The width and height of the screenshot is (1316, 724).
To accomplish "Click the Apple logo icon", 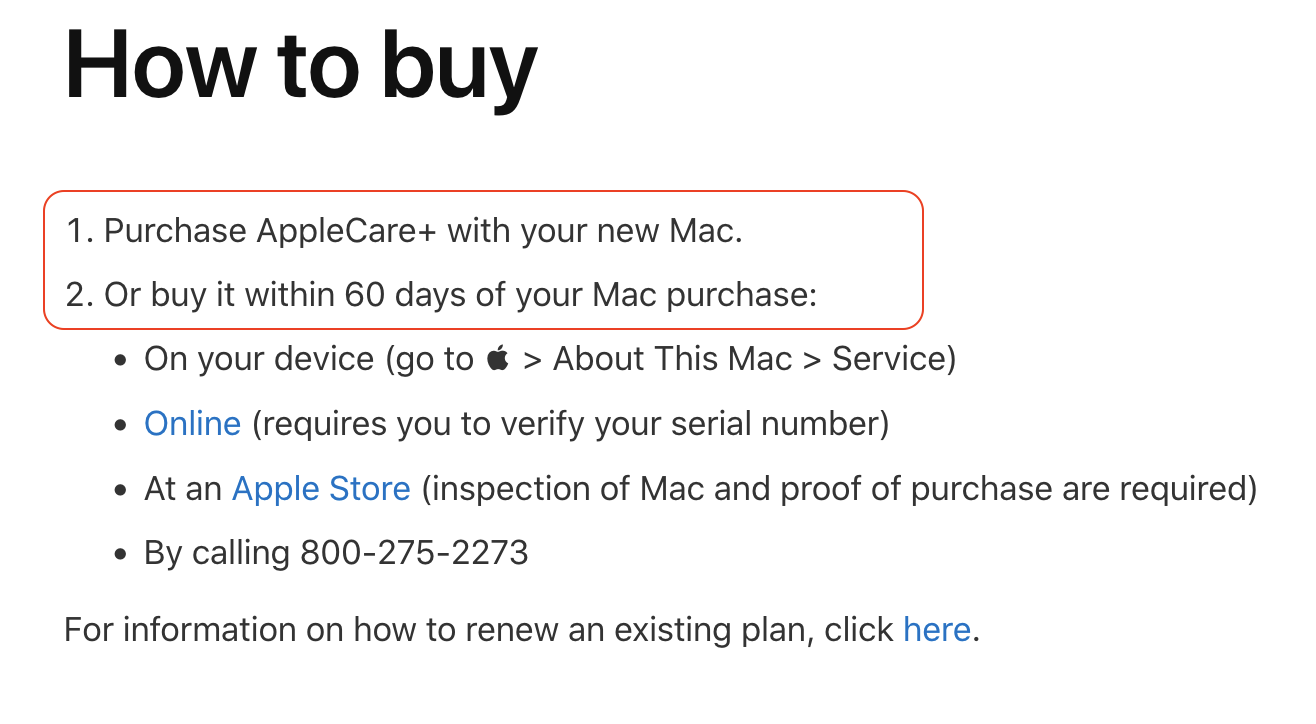I will pos(497,358).
